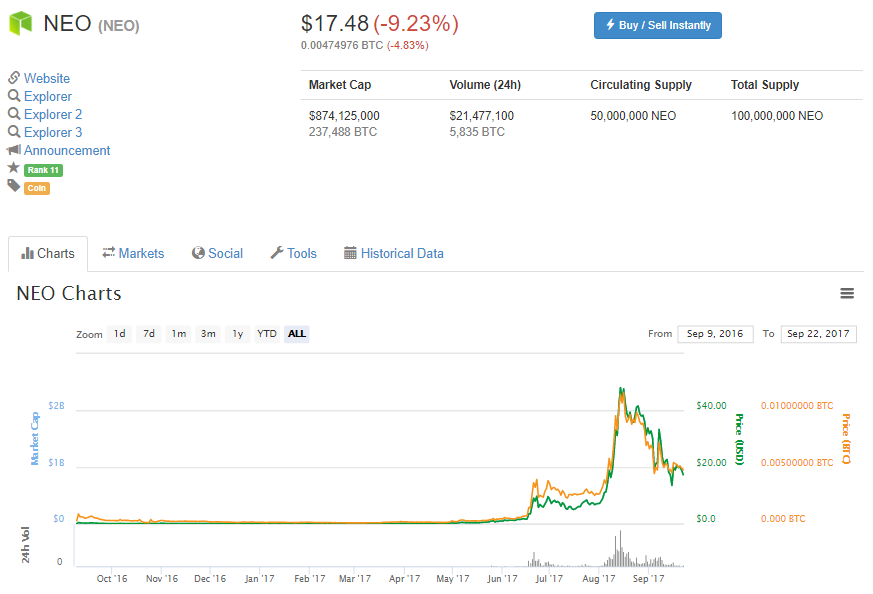Screen dimensions: 873x594
Task: Click the 237,488 BTC market cap value
Action: 343,132
